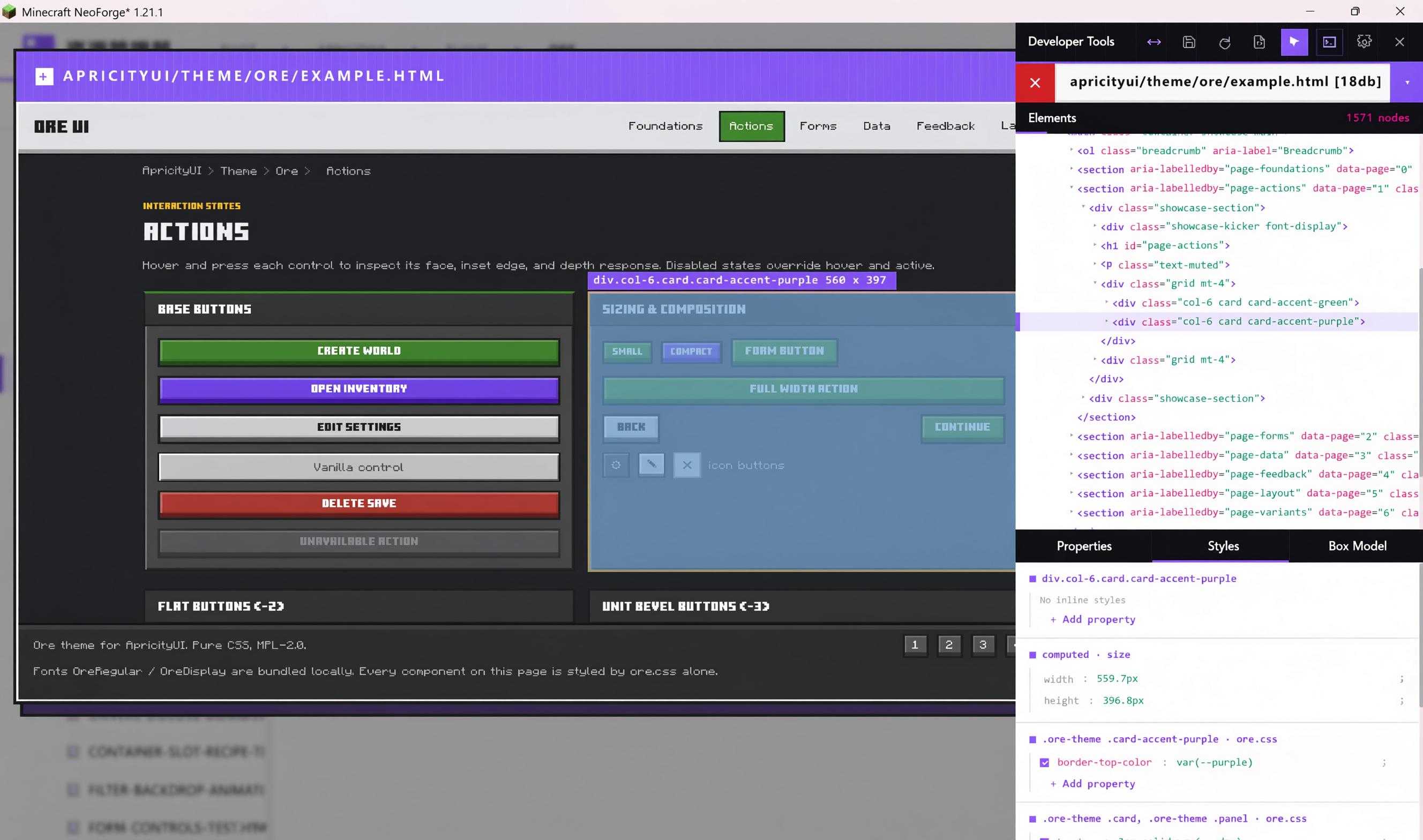
Task: Click the purple square beside '.ore-theme .card-accent-purple'
Action: click(x=1032, y=739)
